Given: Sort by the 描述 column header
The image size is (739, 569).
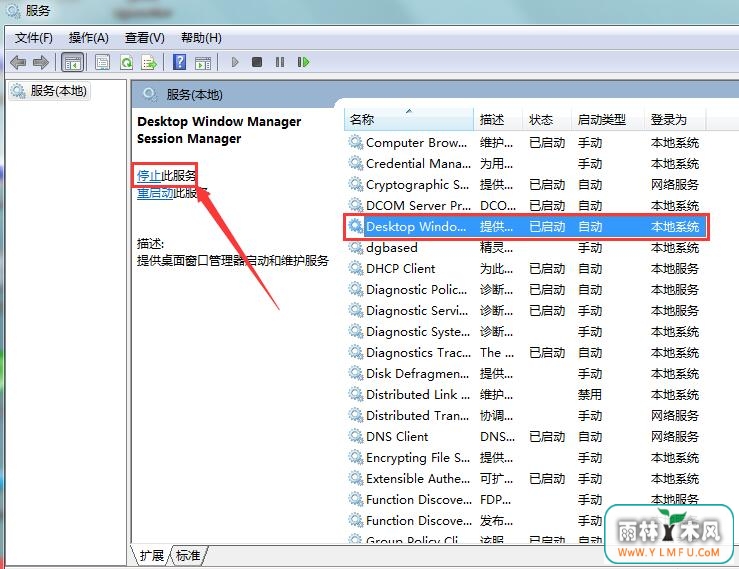Looking at the screenshot, I should tap(498, 120).
